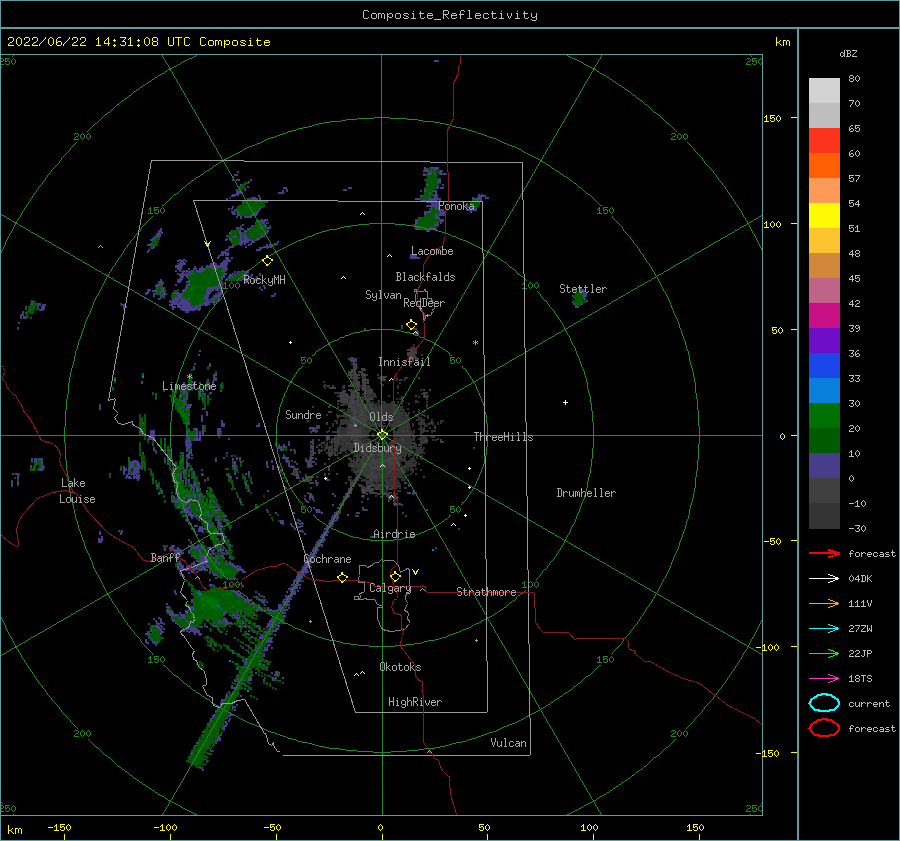900x841 pixels.
Task: Click the green 22JP arrow legend icon
Action: pyautogui.click(x=824, y=653)
